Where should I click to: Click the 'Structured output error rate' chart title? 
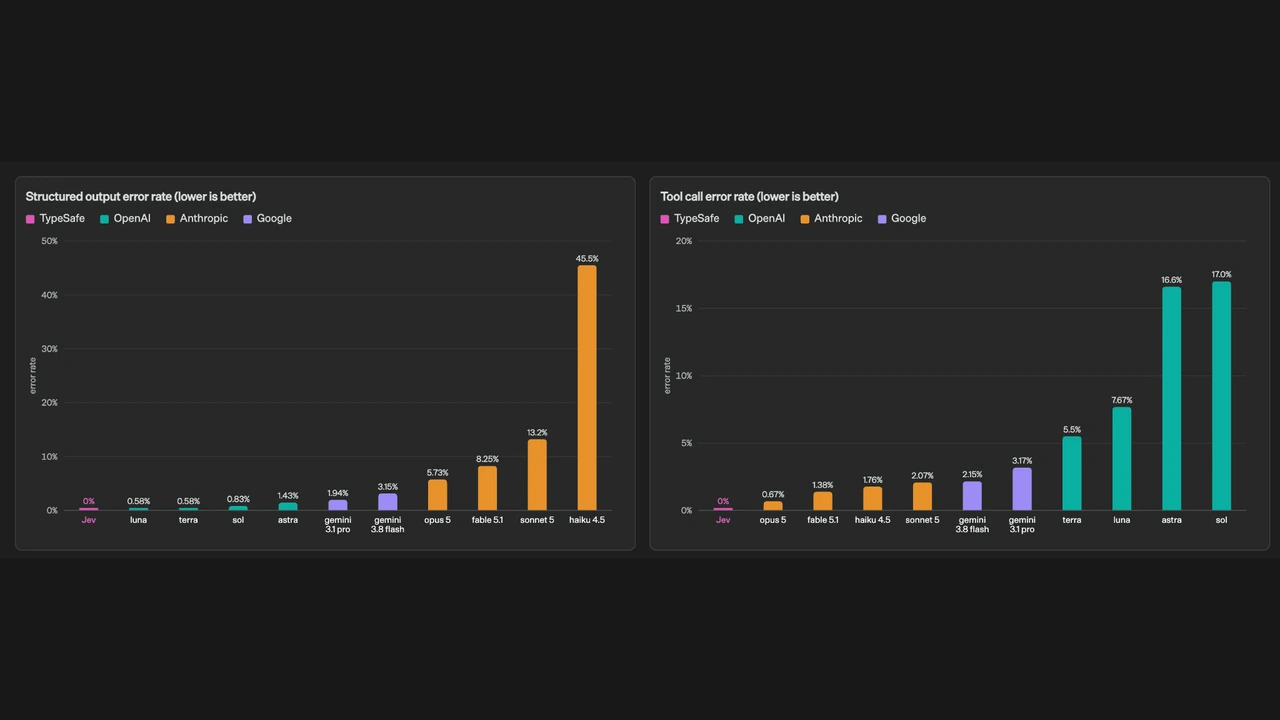141,197
